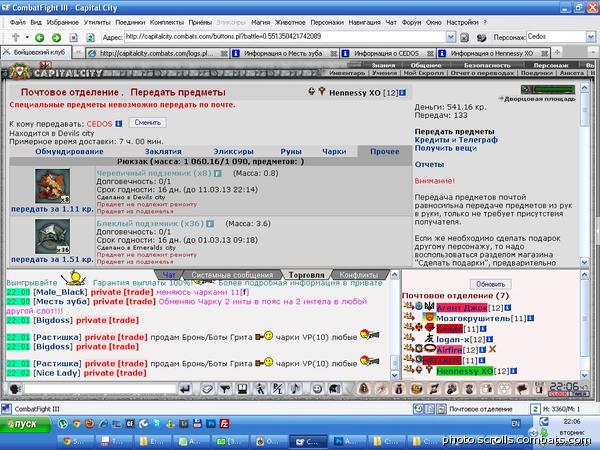The height and width of the screenshot is (450, 600).
Task: Click main frame scrollbar up arrow
Action: tap(584, 87)
